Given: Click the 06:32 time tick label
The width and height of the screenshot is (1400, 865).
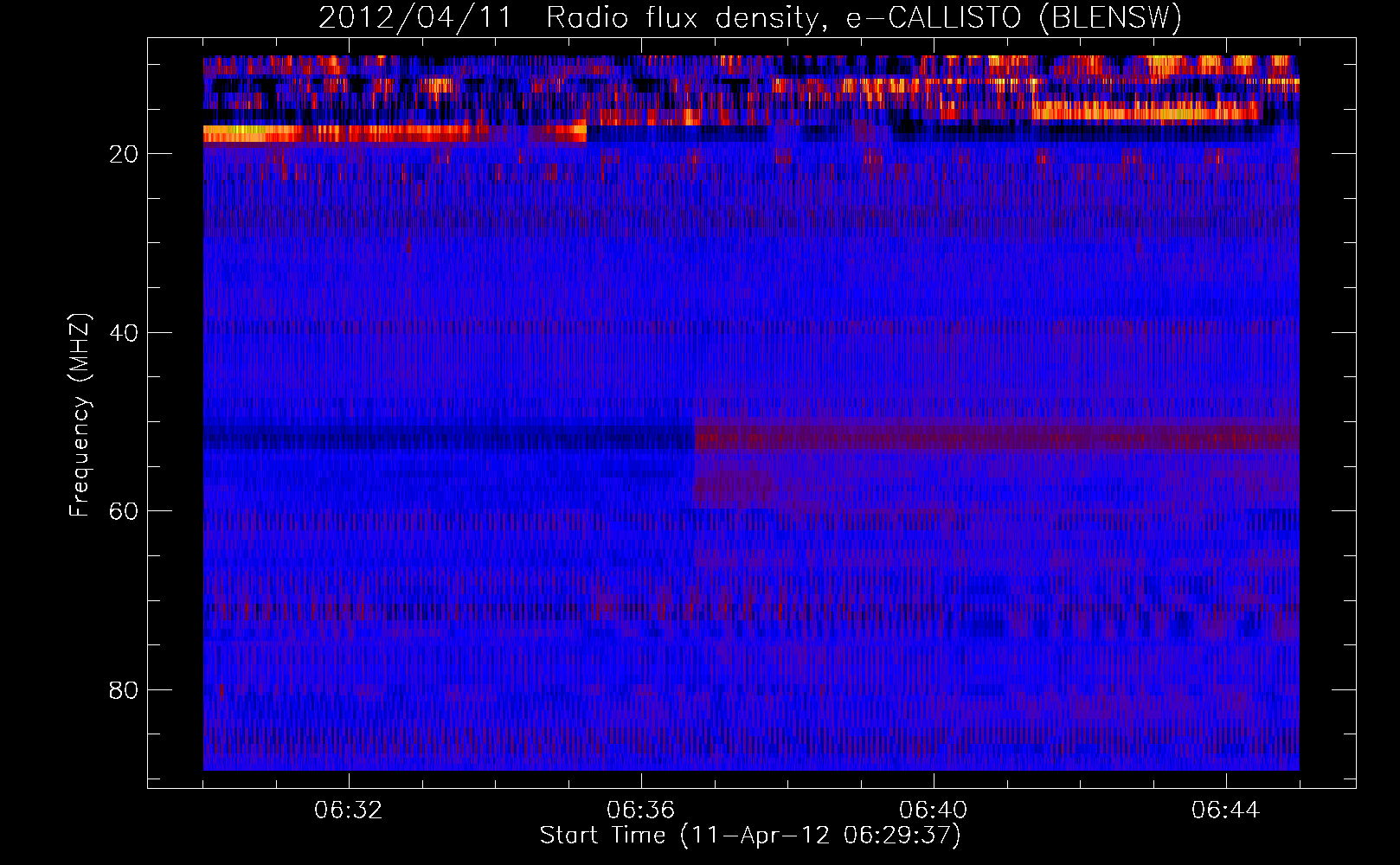Looking at the screenshot, I should coord(349,811).
